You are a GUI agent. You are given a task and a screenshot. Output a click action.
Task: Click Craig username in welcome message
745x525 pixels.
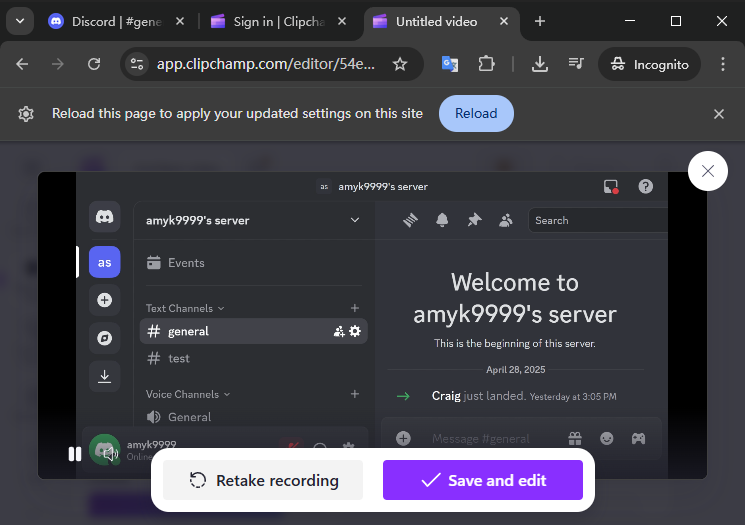point(446,396)
